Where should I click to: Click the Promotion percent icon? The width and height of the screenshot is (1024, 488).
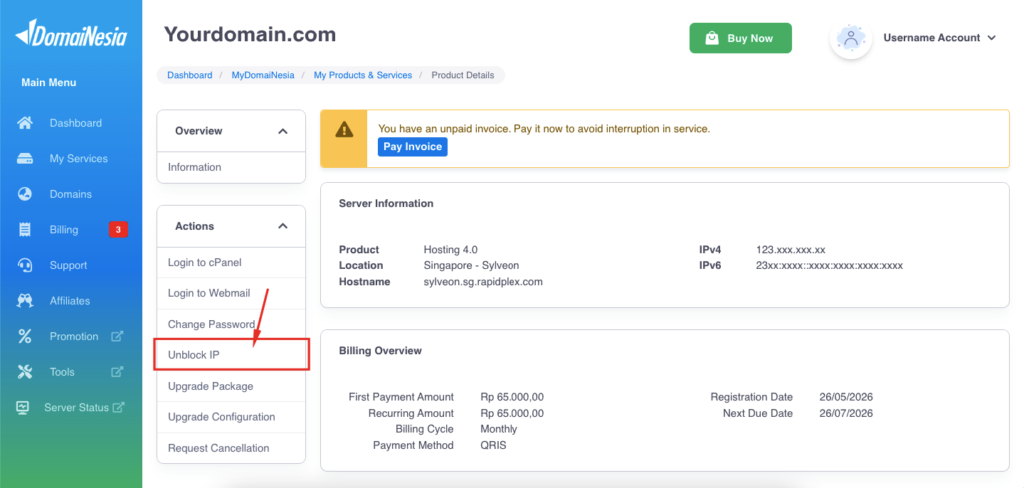pyautogui.click(x=25, y=336)
